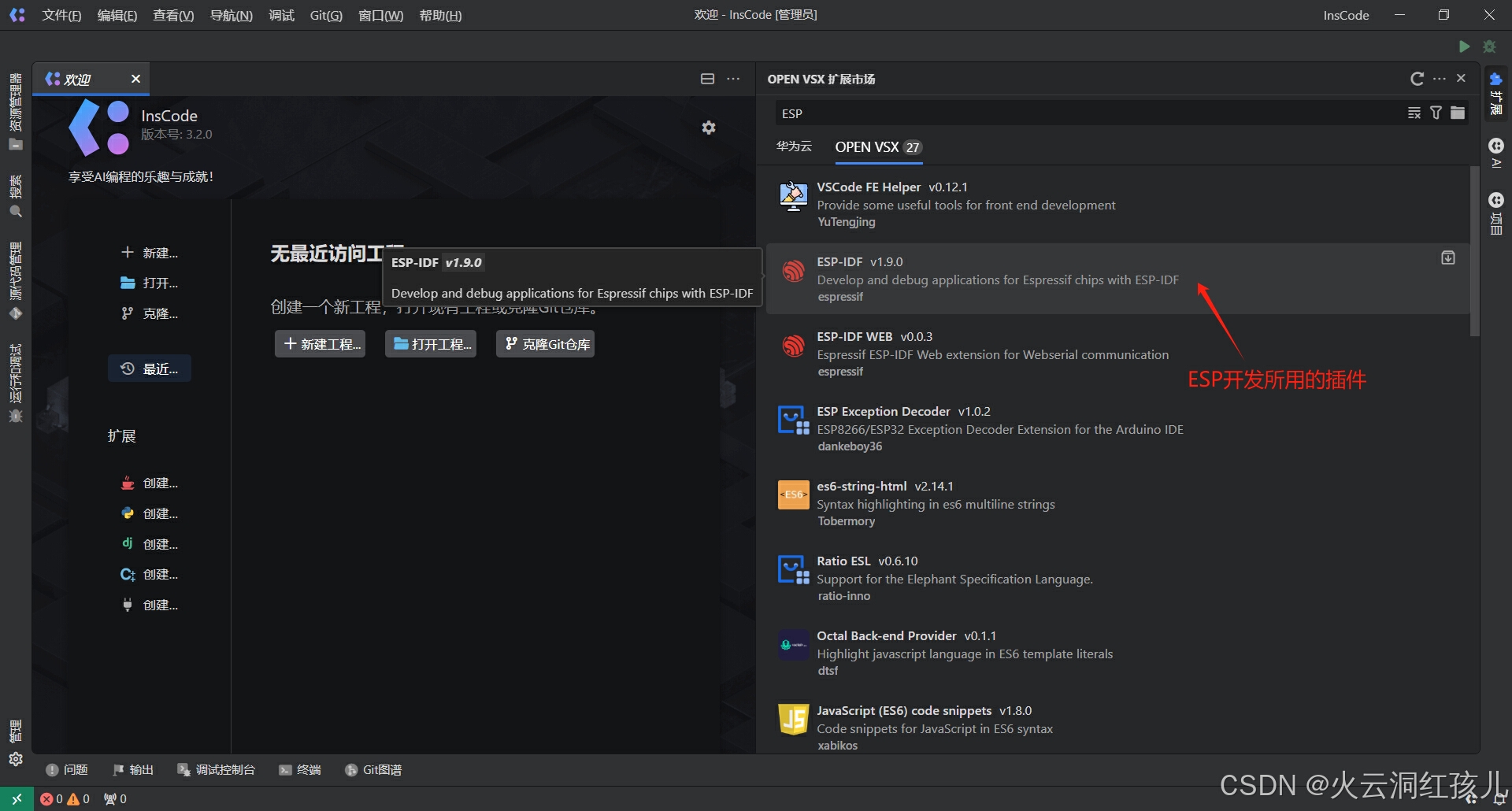Click the Java 创建... extension entry
The width and height of the screenshot is (1512, 811).
(149, 483)
